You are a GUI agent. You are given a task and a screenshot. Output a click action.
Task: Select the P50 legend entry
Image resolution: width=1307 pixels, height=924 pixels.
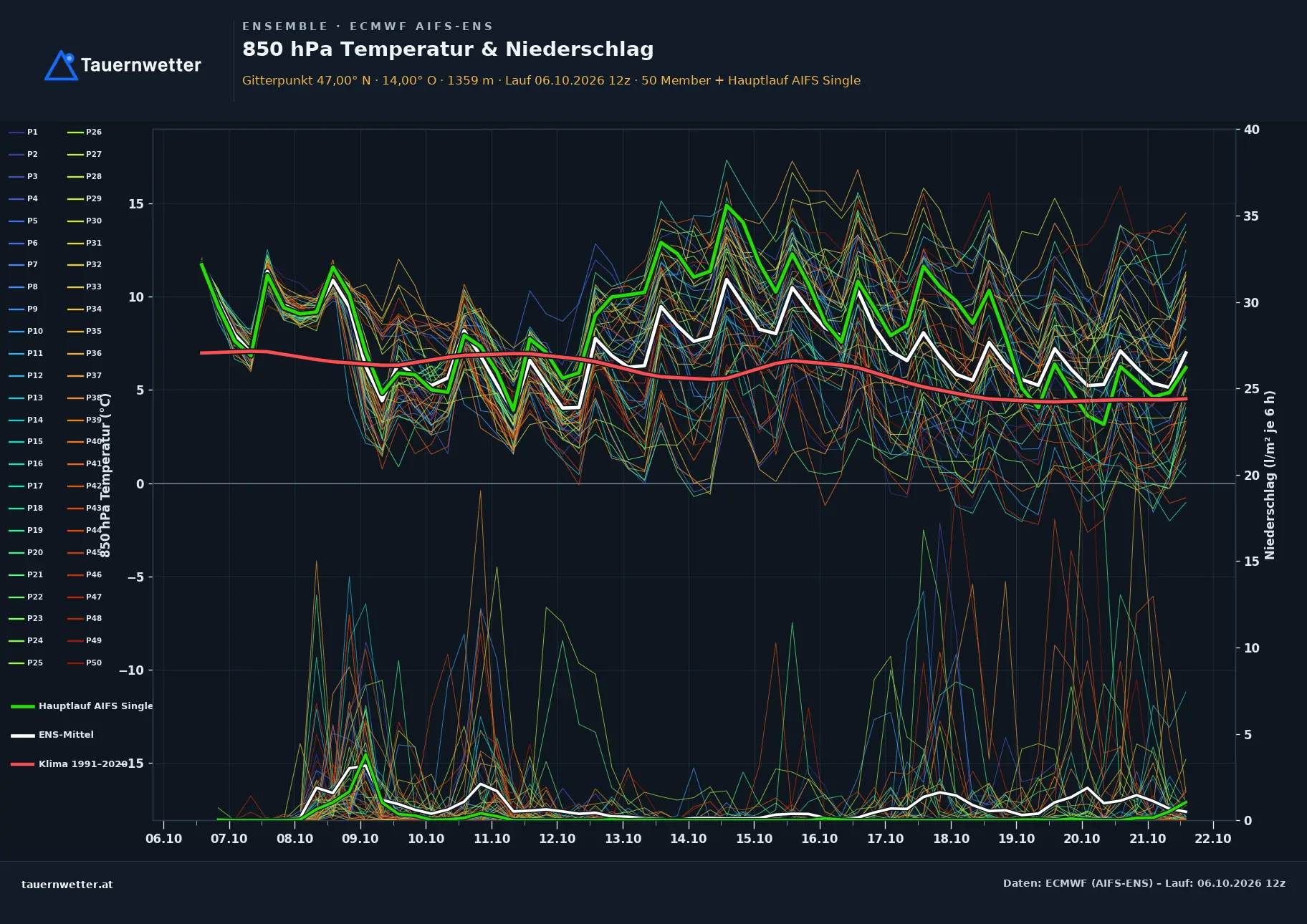(x=85, y=663)
